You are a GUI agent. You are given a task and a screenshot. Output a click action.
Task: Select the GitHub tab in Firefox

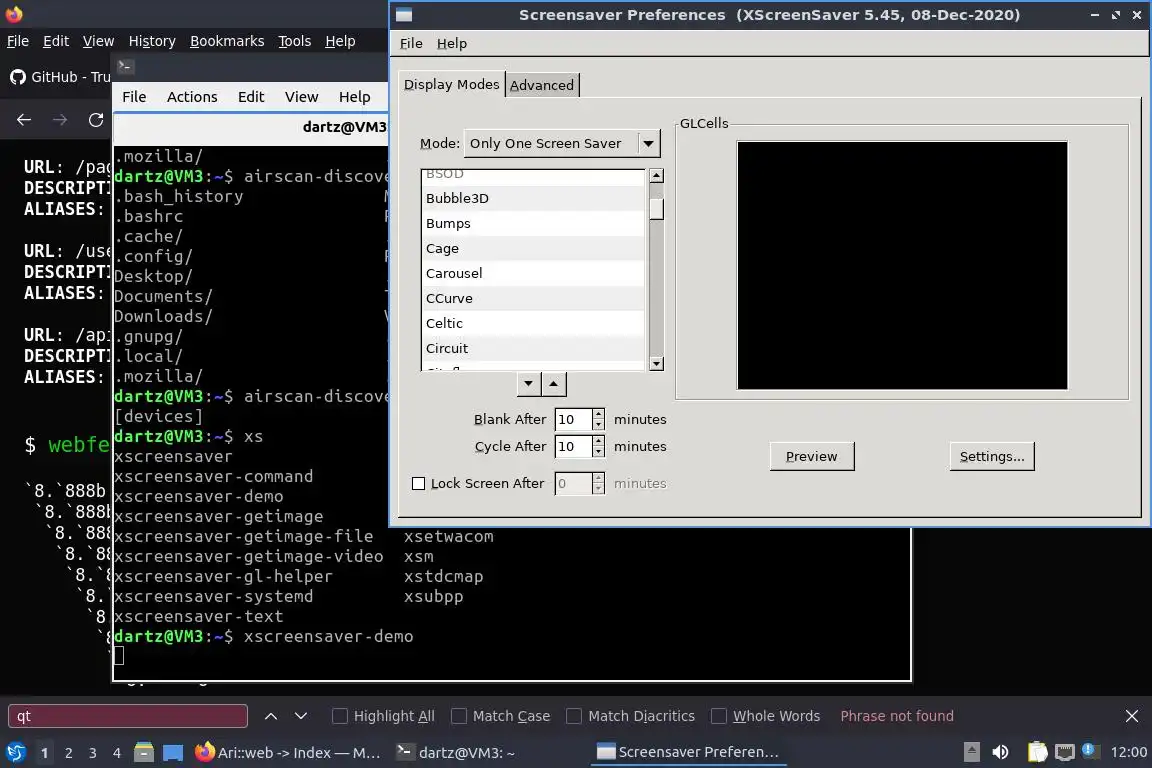point(60,76)
